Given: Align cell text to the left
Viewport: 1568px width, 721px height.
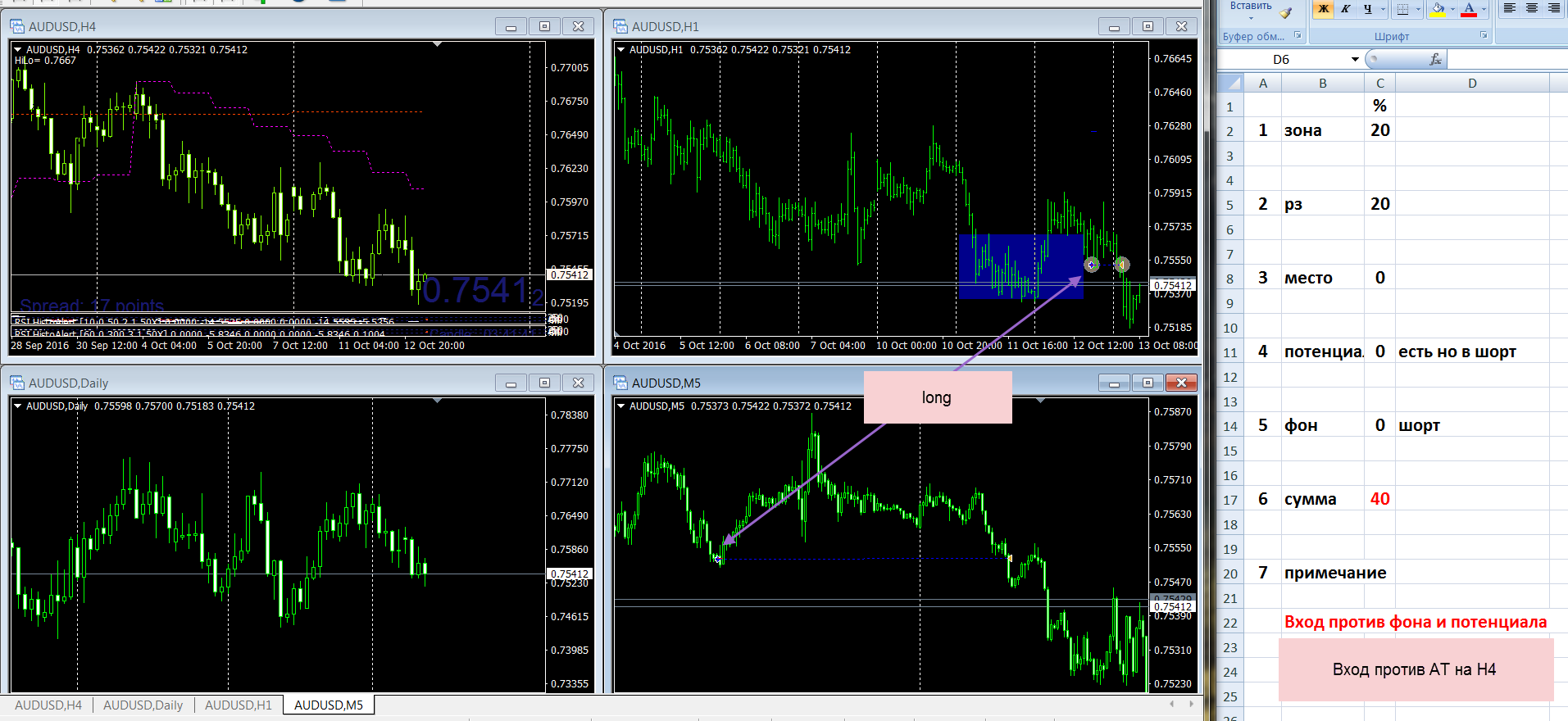Looking at the screenshot, I should click(x=1509, y=9).
